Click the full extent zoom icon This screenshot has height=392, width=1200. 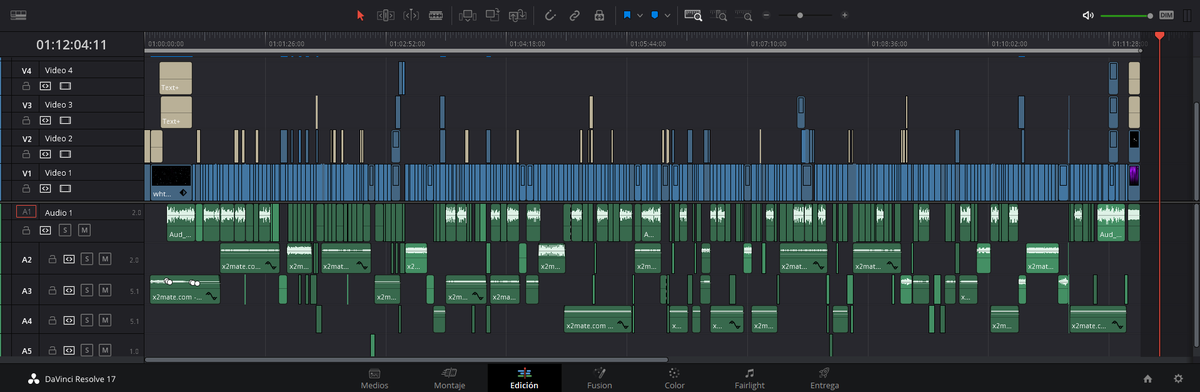pyautogui.click(x=694, y=15)
